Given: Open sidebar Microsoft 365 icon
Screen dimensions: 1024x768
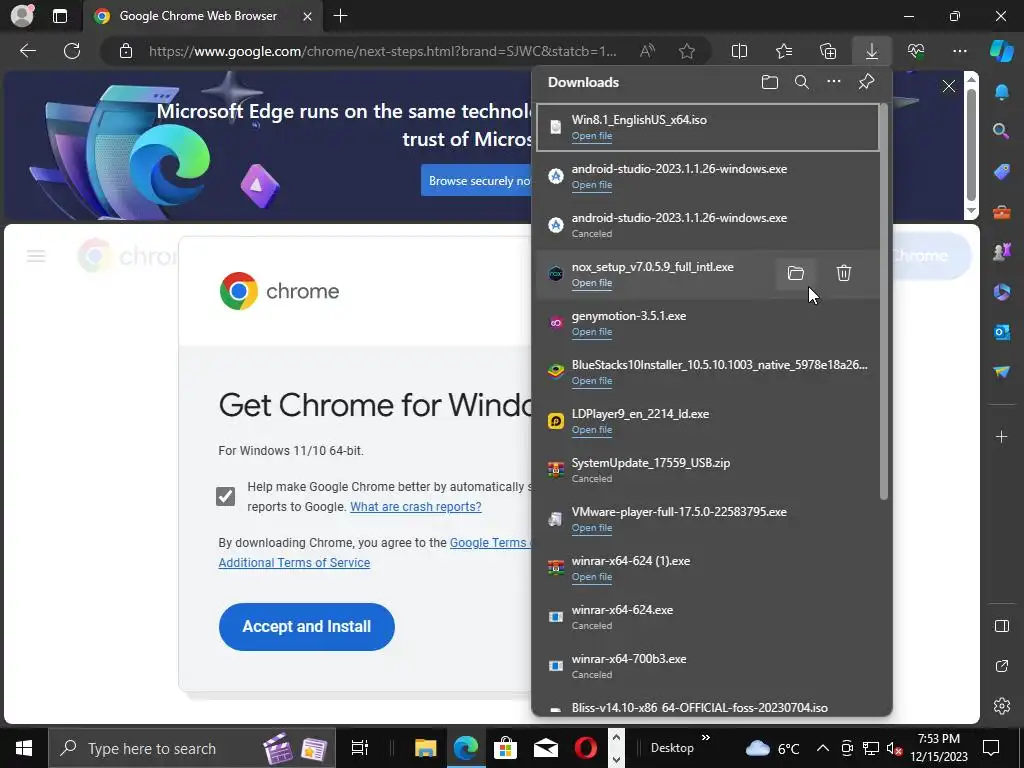Looking at the screenshot, I should 1002,292.
